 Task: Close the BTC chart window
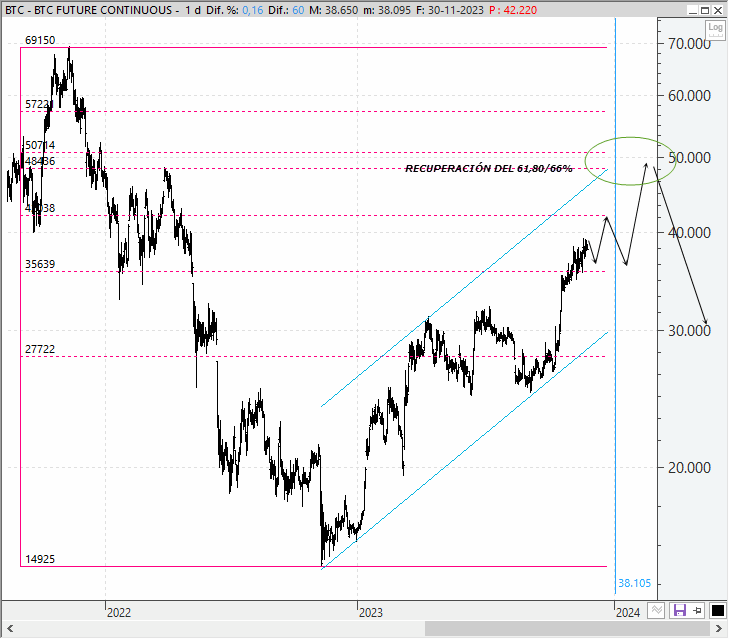point(717,10)
